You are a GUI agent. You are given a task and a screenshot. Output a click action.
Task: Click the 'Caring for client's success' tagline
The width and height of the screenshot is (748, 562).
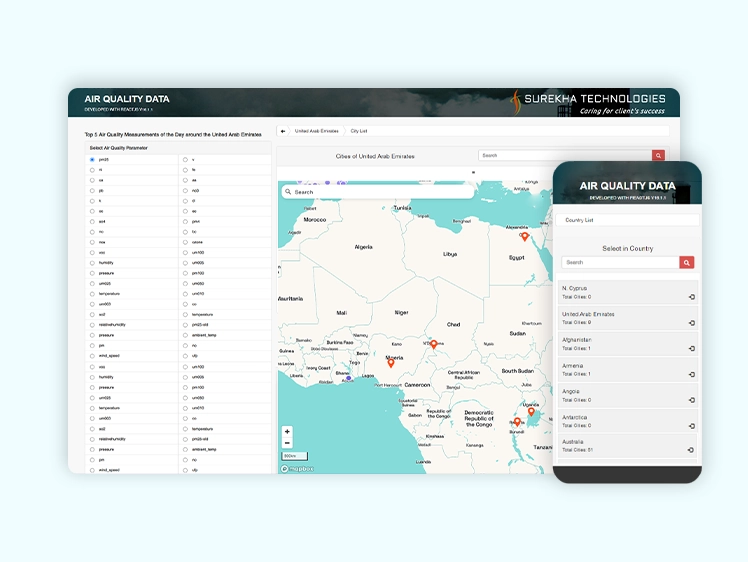[622, 111]
